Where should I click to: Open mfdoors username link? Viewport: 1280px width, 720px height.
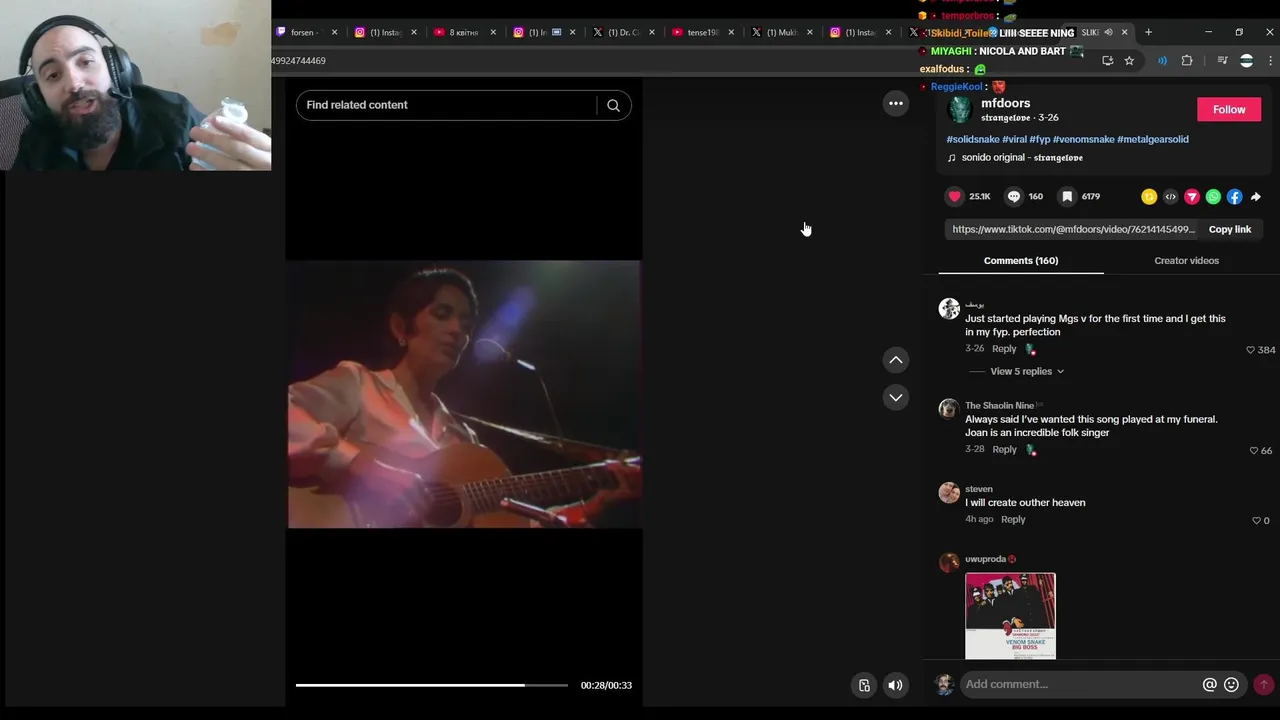point(1005,103)
